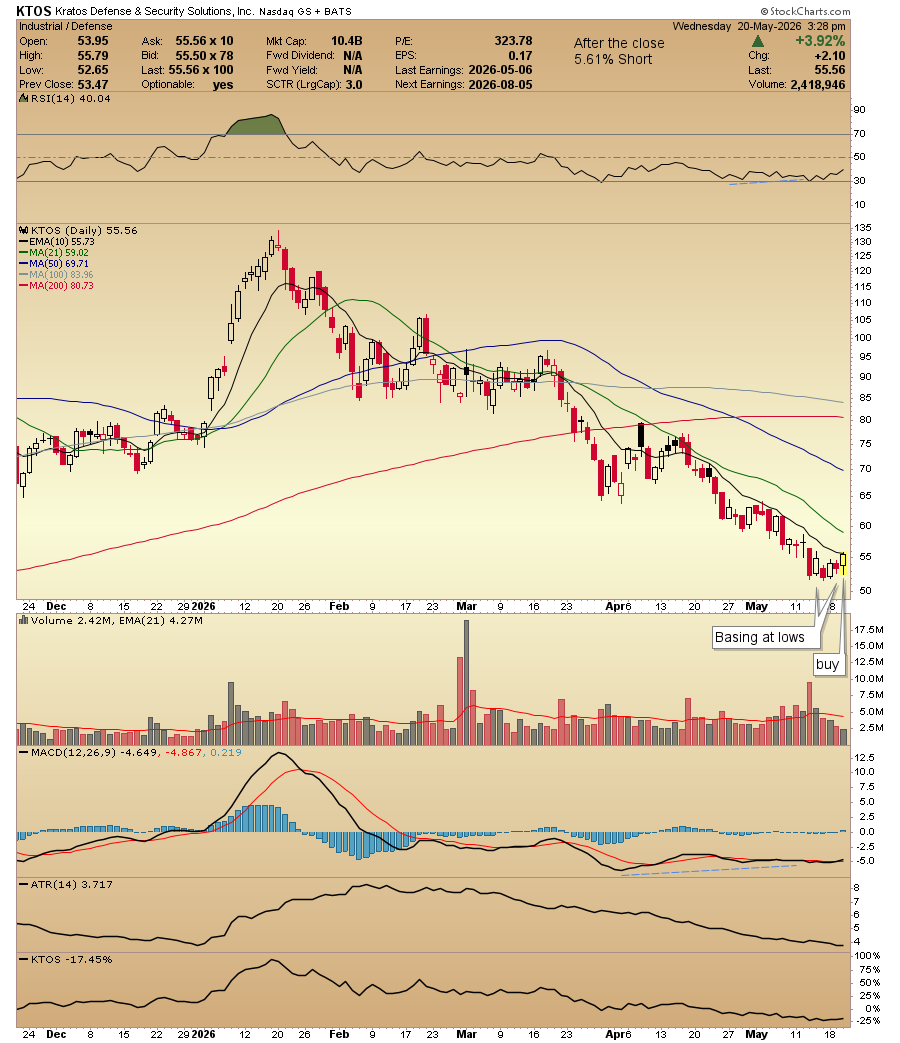
Task: Click the small marker icon before RSI(14)
Action: [24, 98]
